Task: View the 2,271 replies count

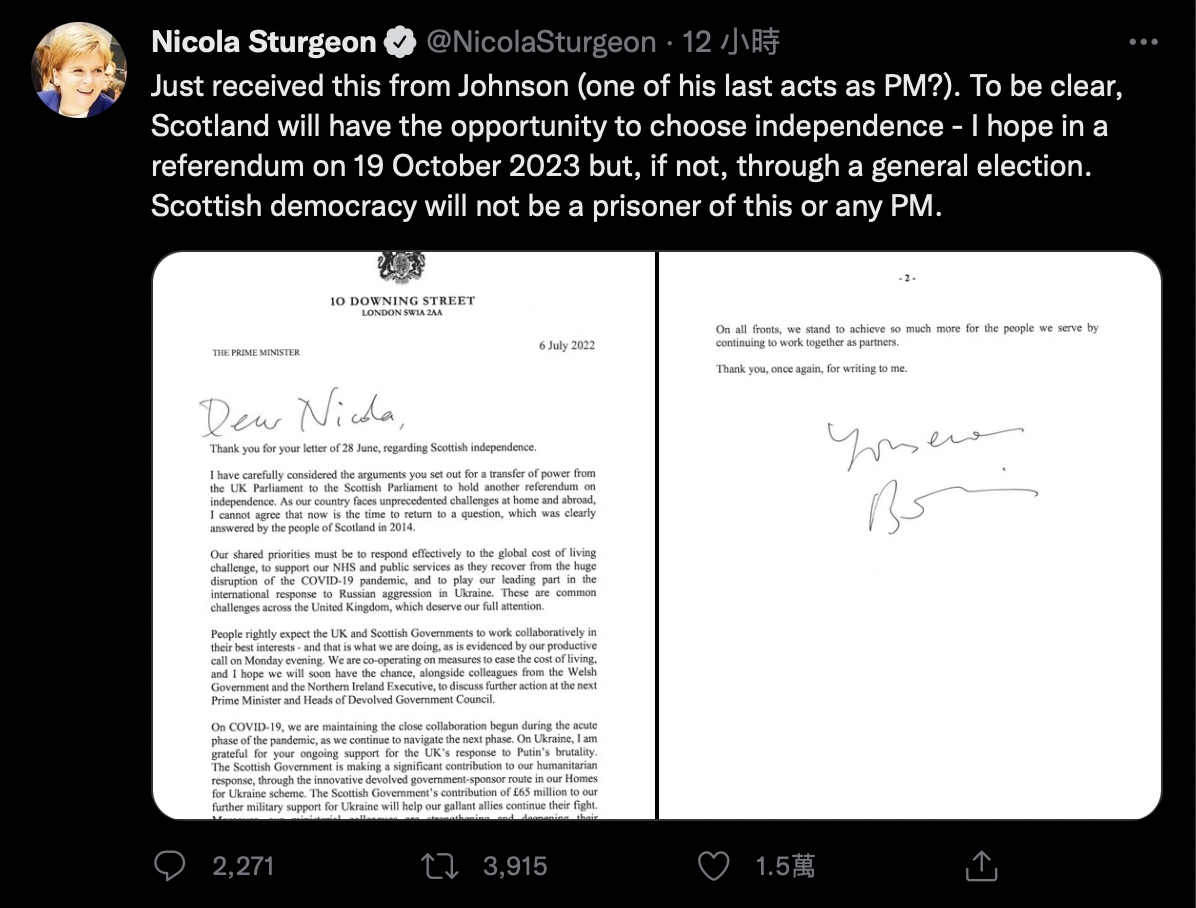Action: point(243,866)
